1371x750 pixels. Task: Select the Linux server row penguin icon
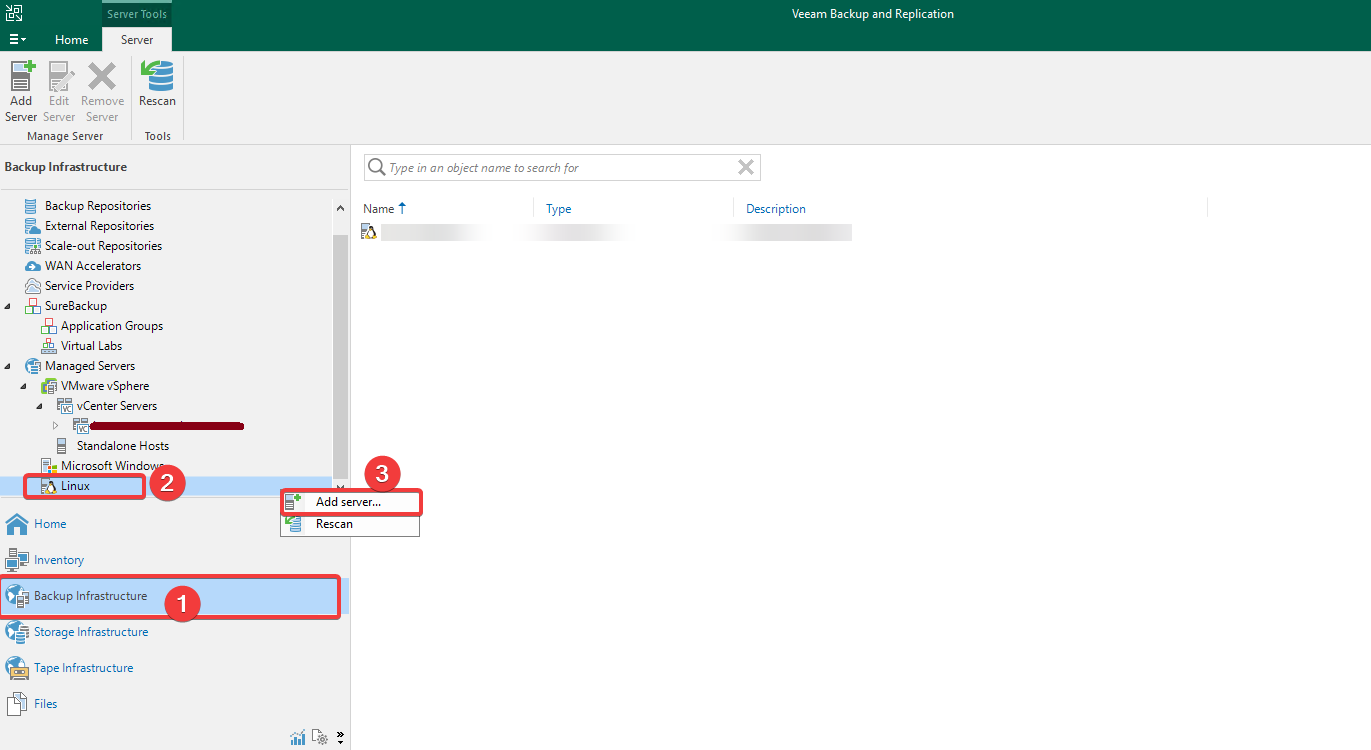(x=369, y=232)
